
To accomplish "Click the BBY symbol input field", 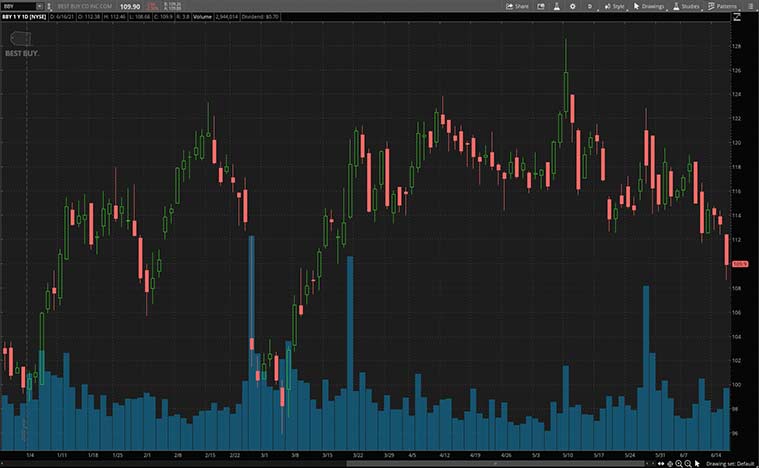I will 16,6.
